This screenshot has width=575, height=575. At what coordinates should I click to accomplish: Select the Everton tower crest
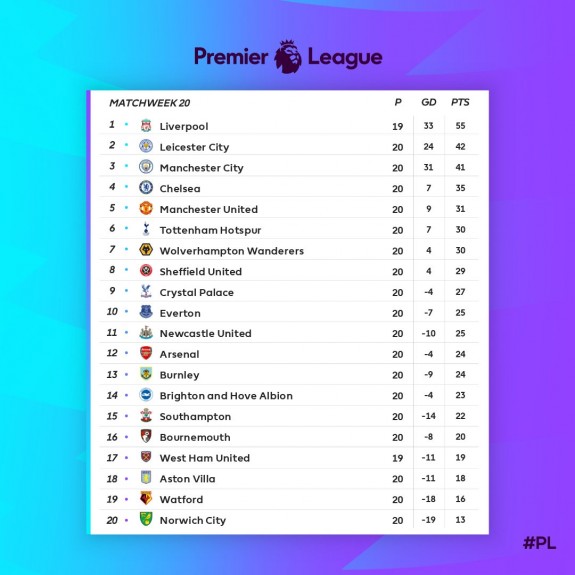pos(146,312)
